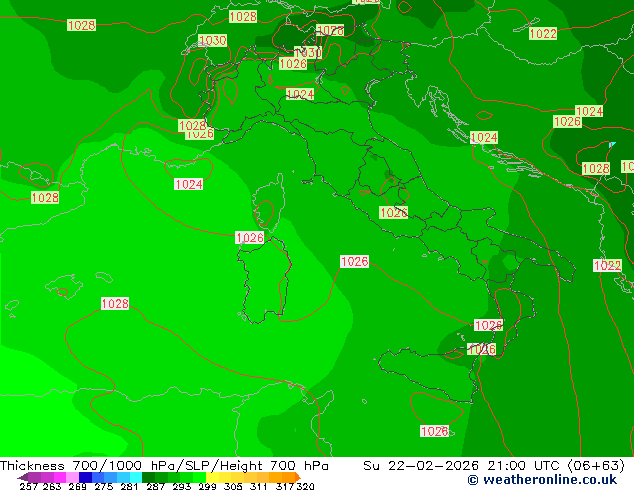Image resolution: width=634 pixels, height=490 pixels.
Task: Click the 1024 label on the Croatian coast
Action: pyautogui.click(x=484, y=138)
